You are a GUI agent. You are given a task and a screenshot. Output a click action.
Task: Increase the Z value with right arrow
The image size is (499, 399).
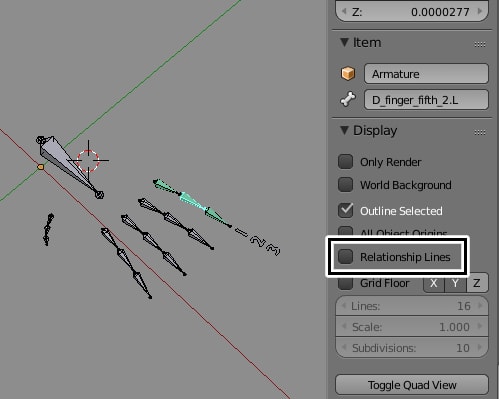click(480, 11)
